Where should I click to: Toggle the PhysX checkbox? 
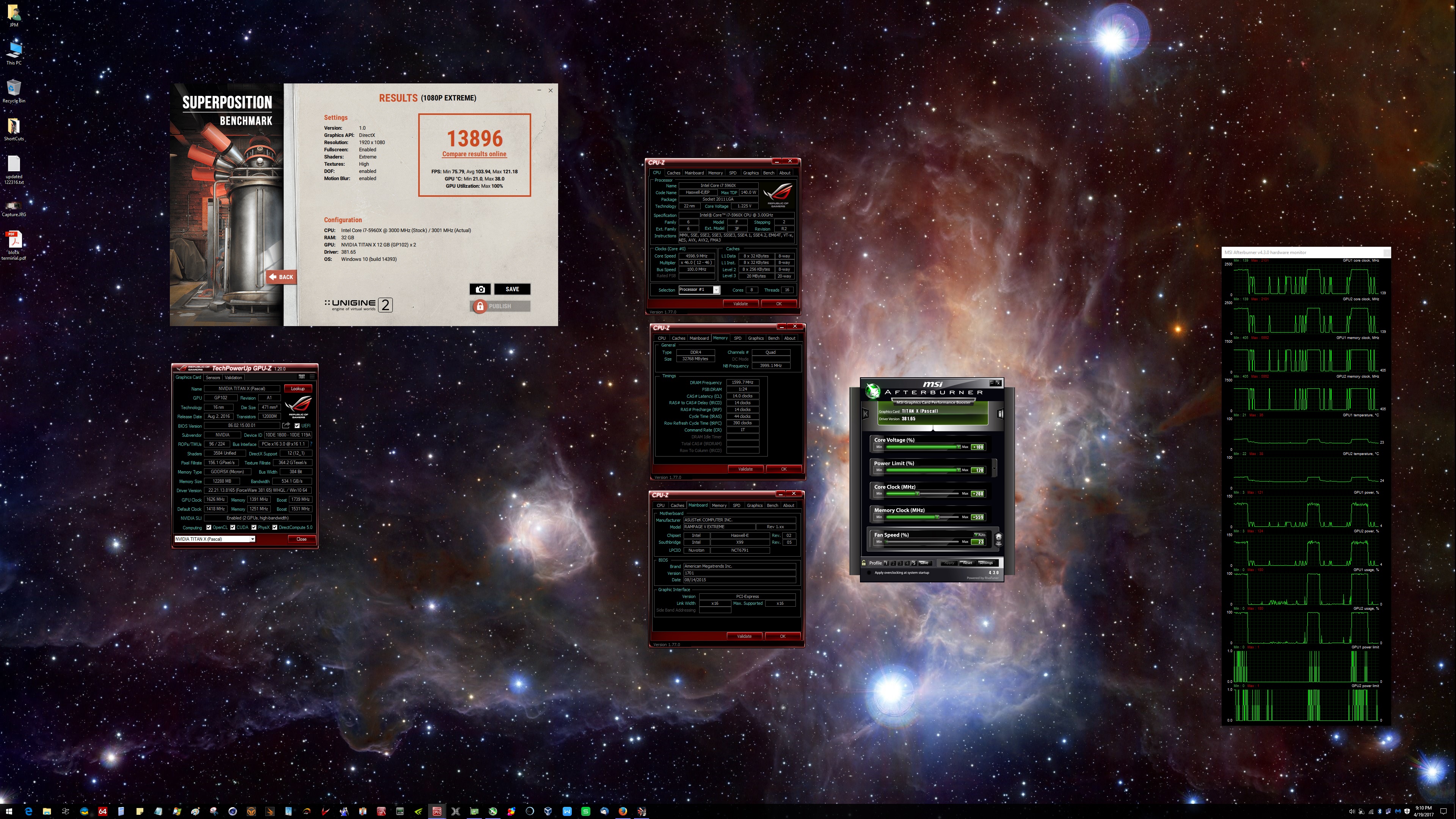[254, 527]
